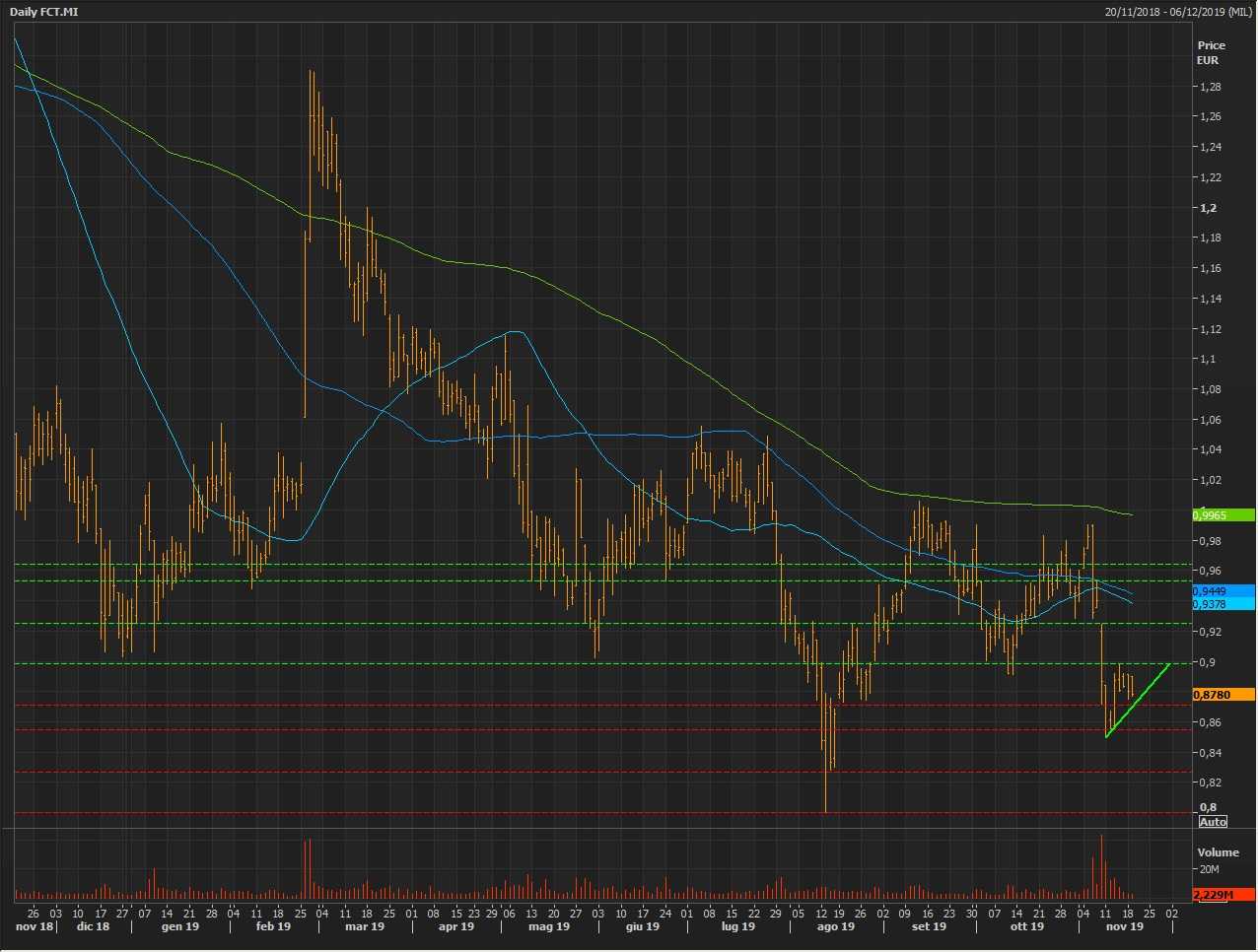Viewport: 1258px width, 952px height.
Task: Click the nov 19 month label
Action: [x=1124, y=926]
